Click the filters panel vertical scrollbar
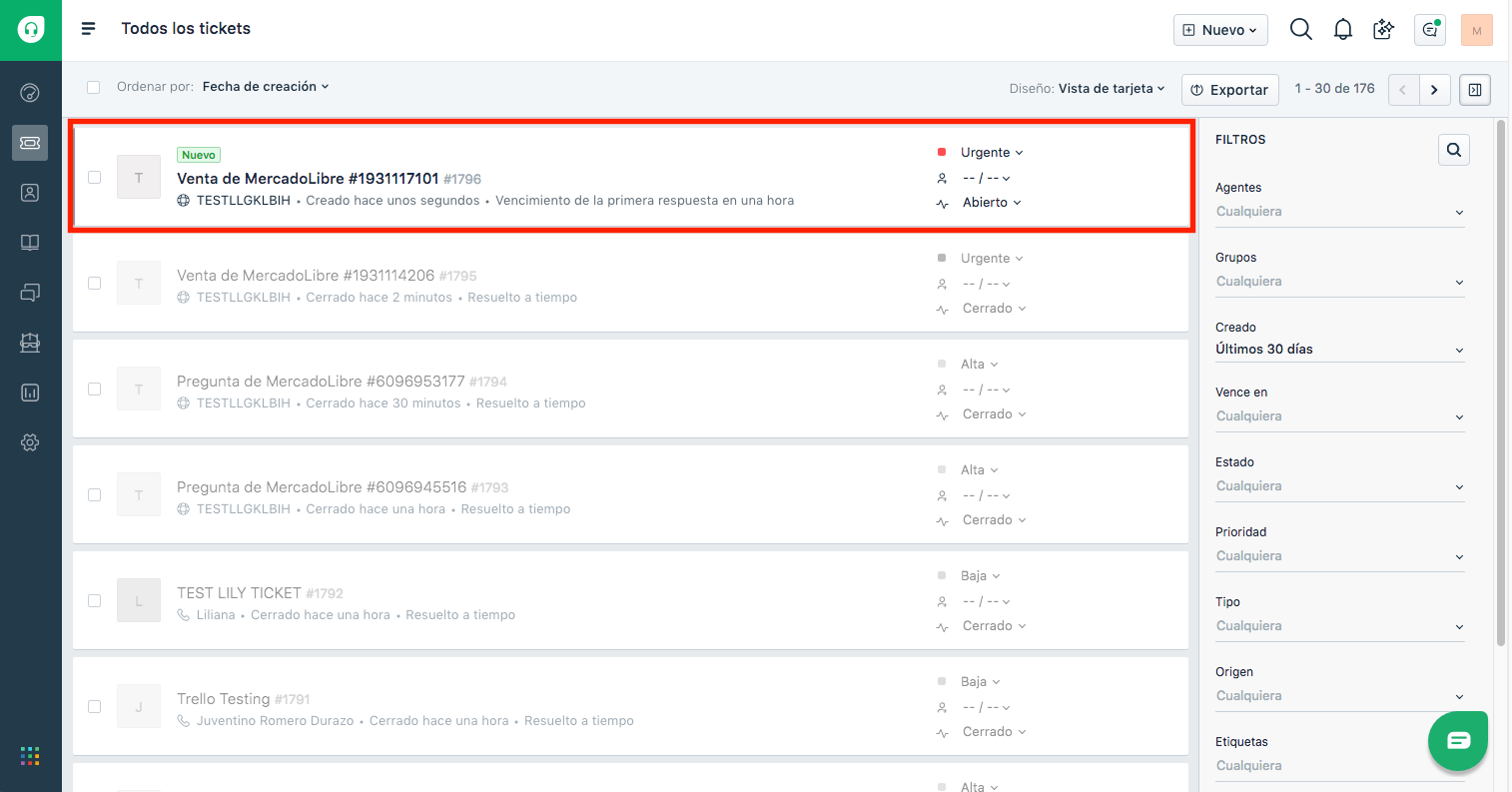1512x792 pixels. [1500, 383]
